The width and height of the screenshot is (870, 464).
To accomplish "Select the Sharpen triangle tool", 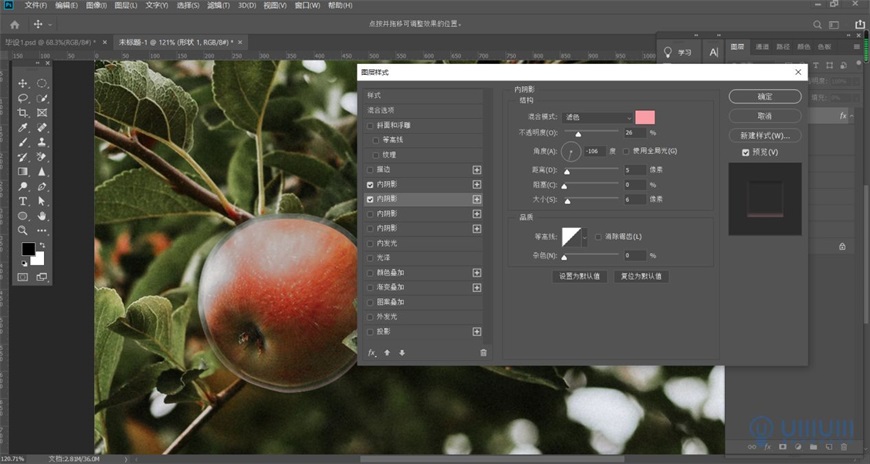I will (x=42, y=172).
